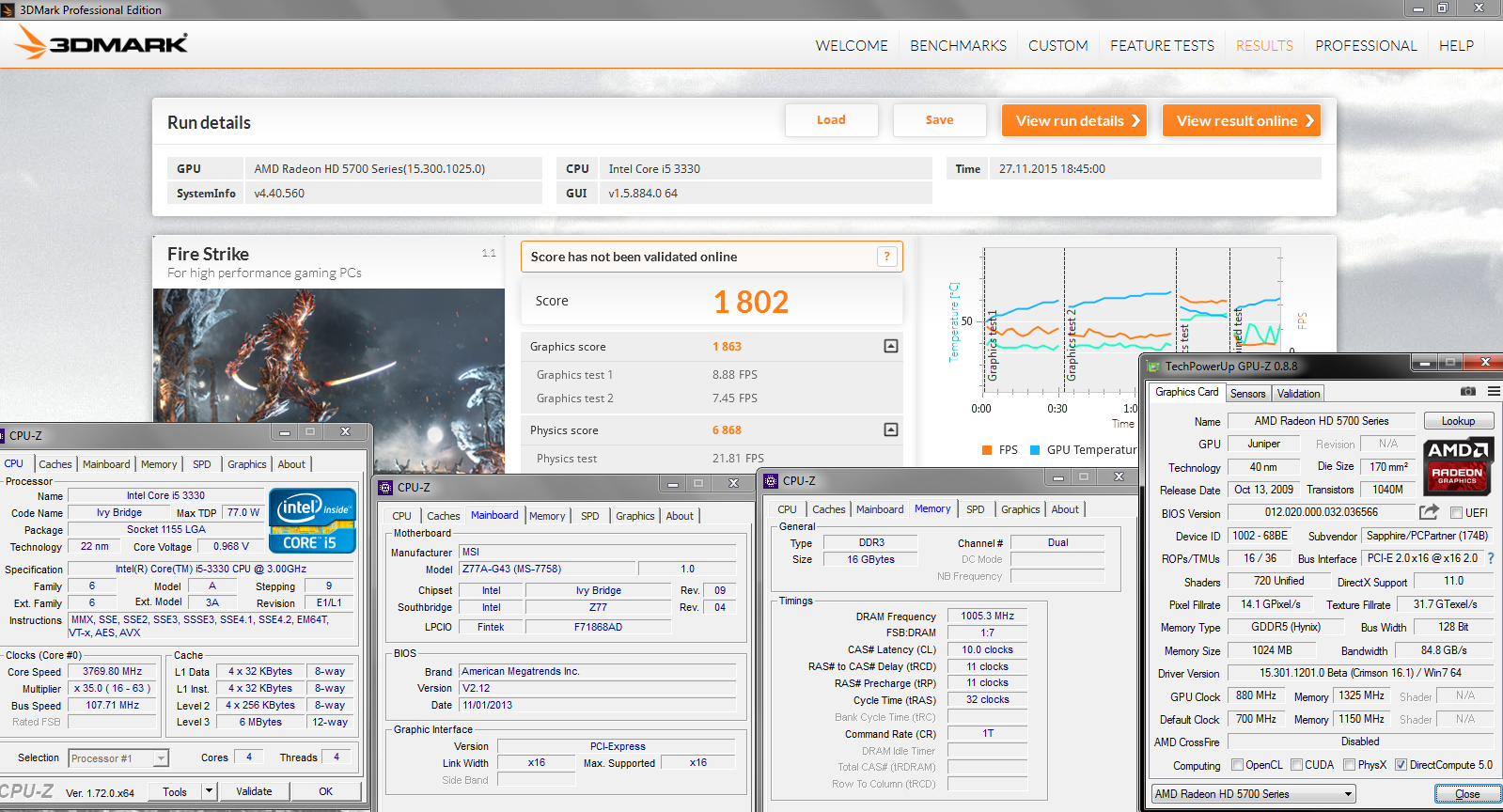Image resolution: width=1503 pixels, height=812 pixels.
Task: Switch to the Sensors tab in GPU-Z
Action: pyautogui.click(x=1247, y=394)
